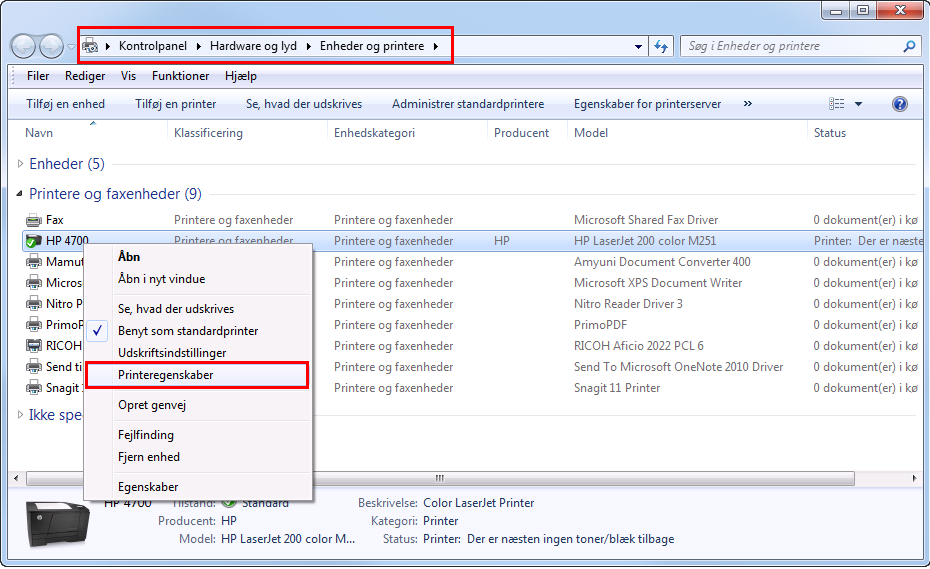Image resolution: width=930 pixels, height=569 pixels.
Task: Open the Funktioner menu
Action: click(180, 76)
